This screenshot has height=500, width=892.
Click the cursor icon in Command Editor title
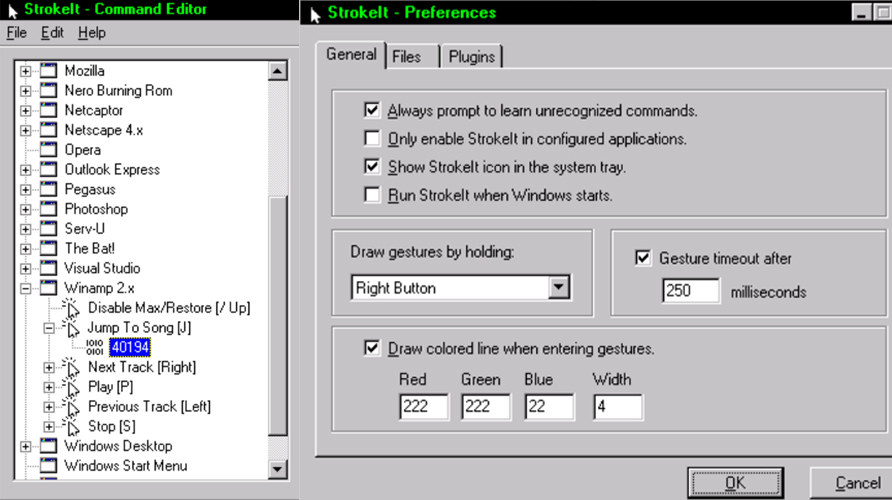pyautogui.click(x=13, y=10)
